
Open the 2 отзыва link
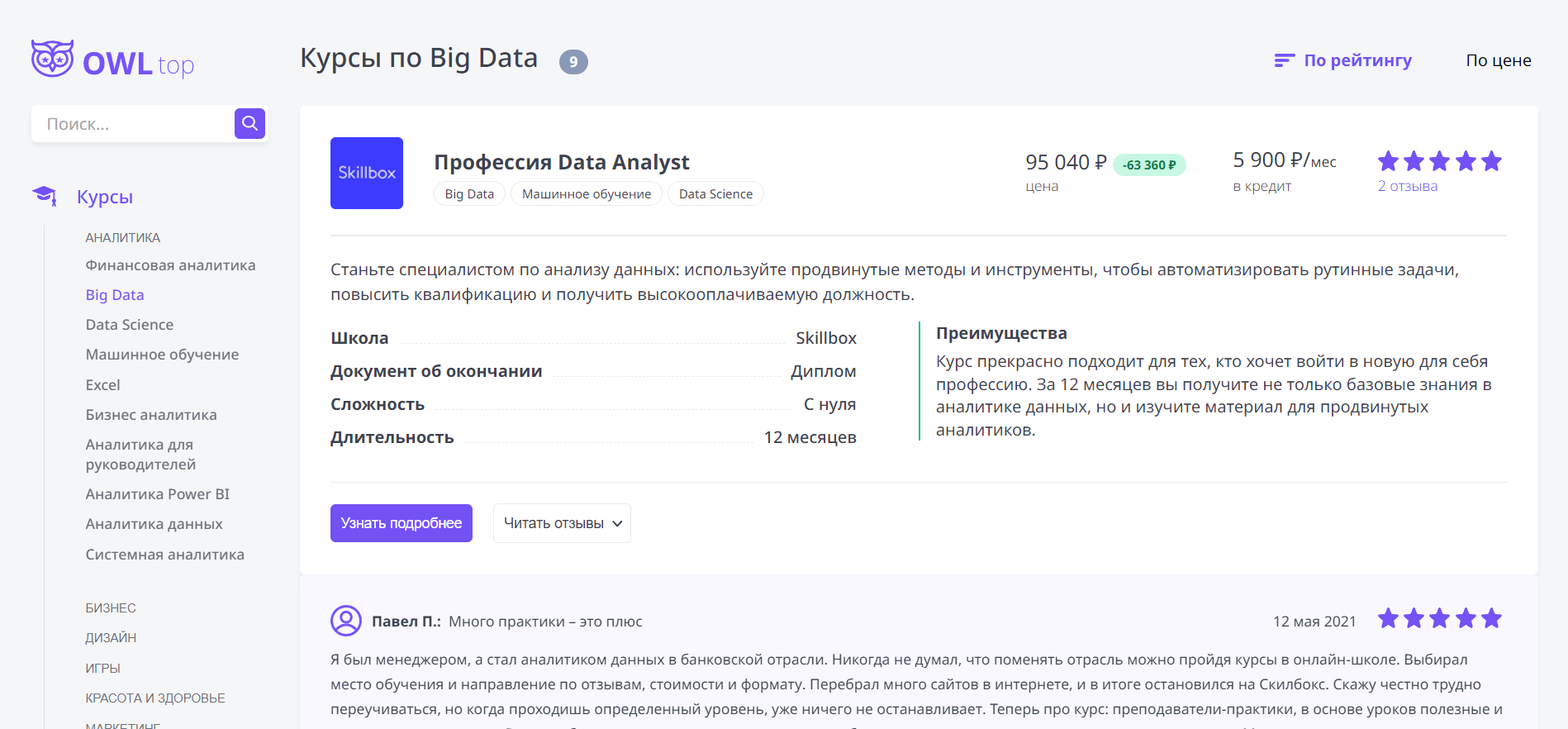pyautogui.click(x=1407, y=186)
